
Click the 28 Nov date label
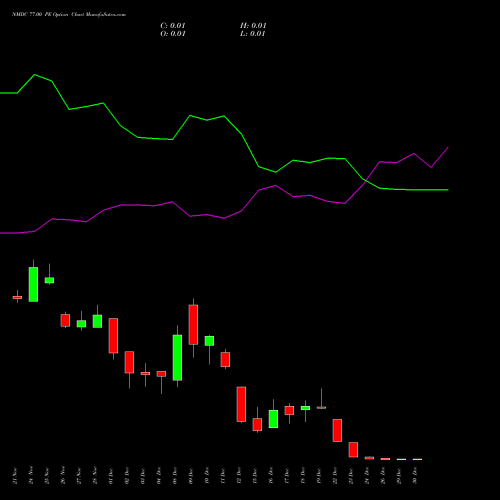[95, 476]
